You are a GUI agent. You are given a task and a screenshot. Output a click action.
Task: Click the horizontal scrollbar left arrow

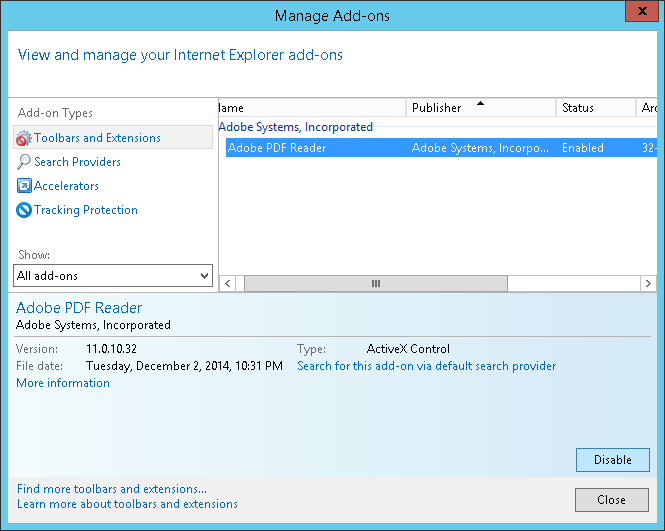(x=228, y=283)
